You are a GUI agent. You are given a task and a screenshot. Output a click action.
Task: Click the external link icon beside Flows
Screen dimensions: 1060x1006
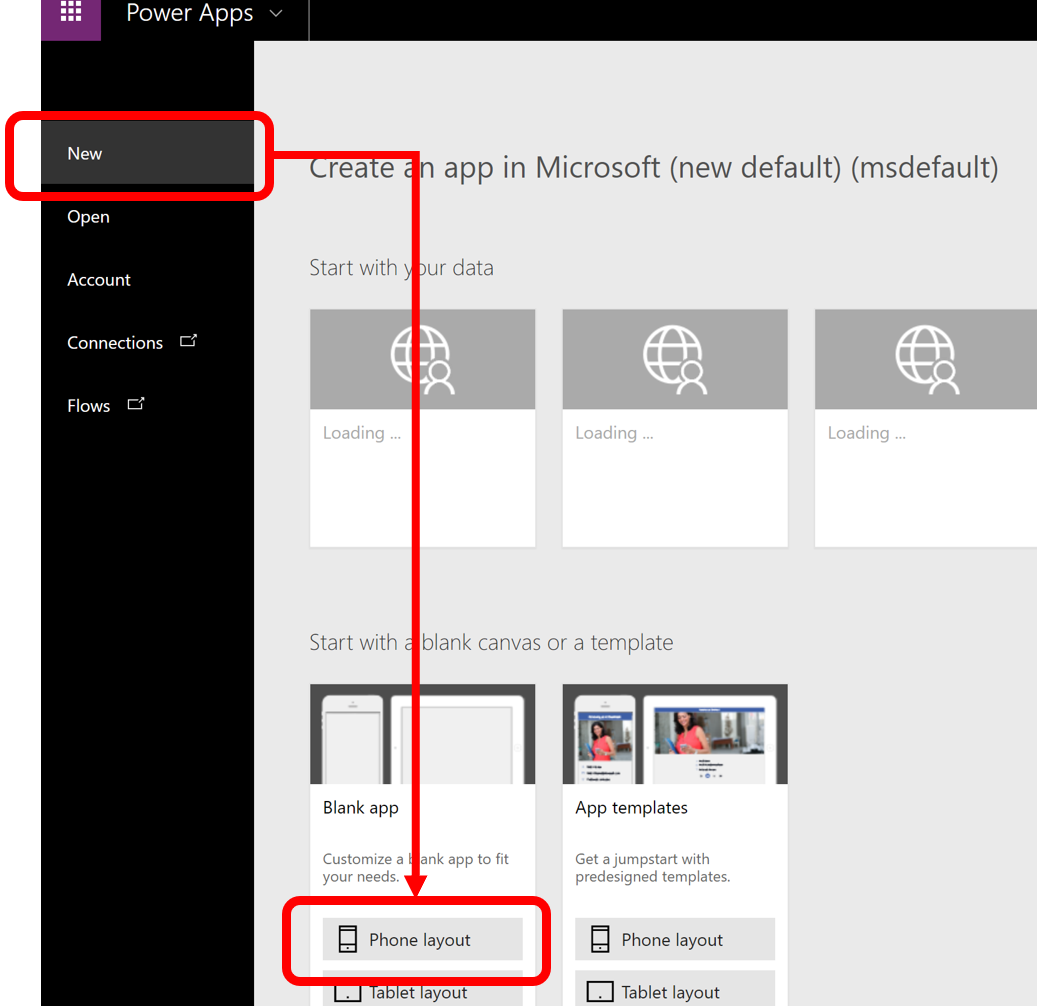[x=136, y=404]
